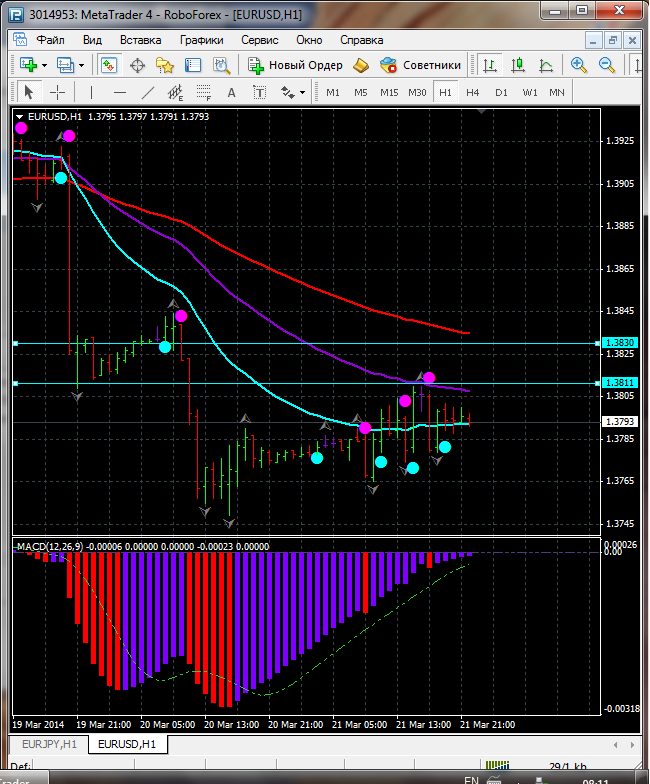Screen dimensions: 650x784
Task: Open the Profiles icon
Action: [65, 65]
